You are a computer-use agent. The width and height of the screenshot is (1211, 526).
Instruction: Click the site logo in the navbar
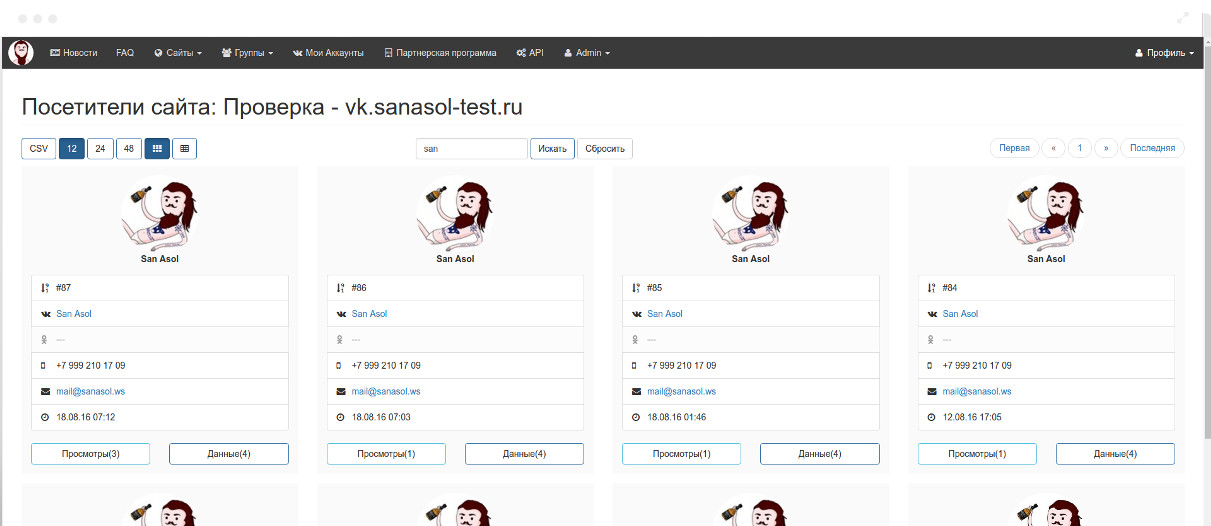pyautogui.click(x=21, y=53)
